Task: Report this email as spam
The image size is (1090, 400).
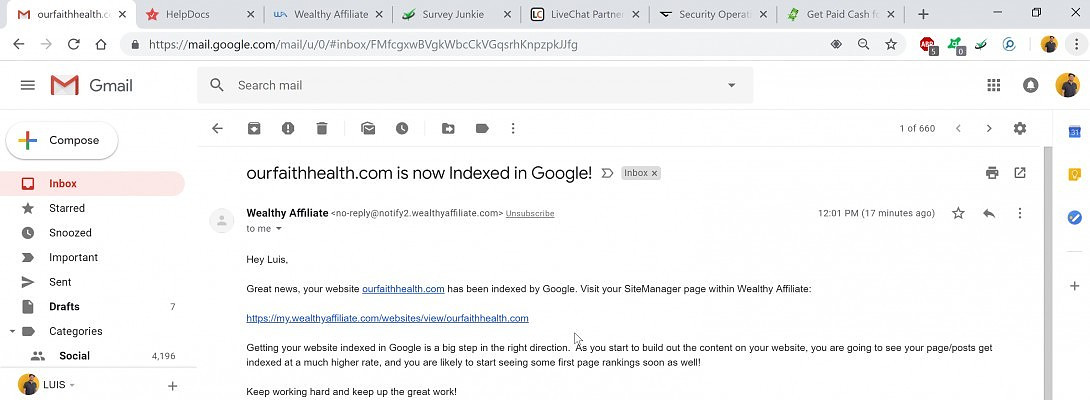Action: tap(288, 129)
